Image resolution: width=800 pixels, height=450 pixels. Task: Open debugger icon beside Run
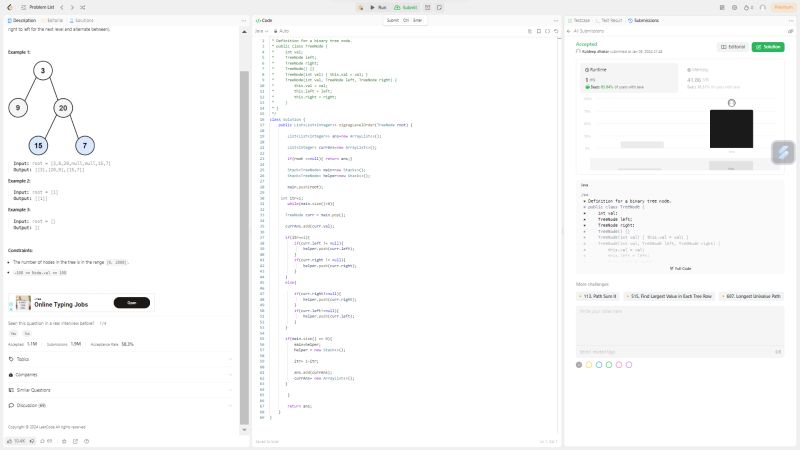tap(361, 7)
